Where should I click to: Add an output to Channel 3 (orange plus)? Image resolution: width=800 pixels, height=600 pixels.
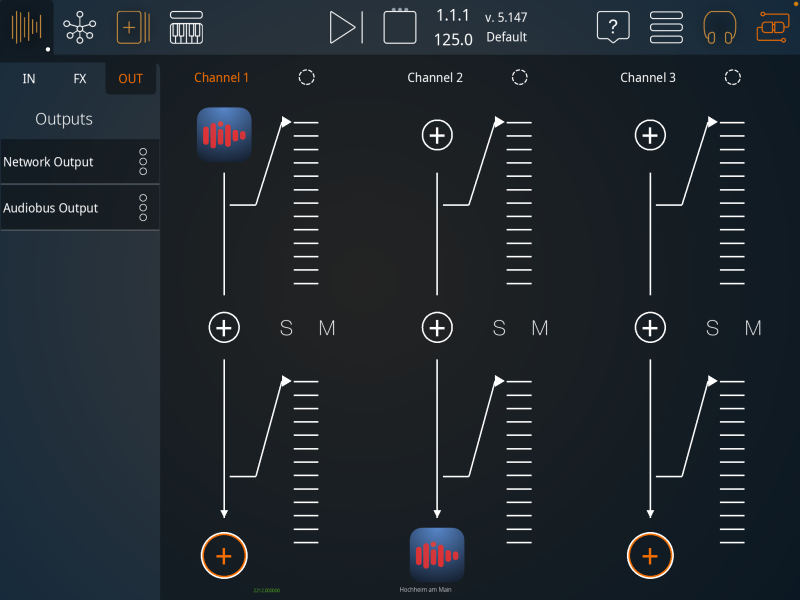click(650, 556)
